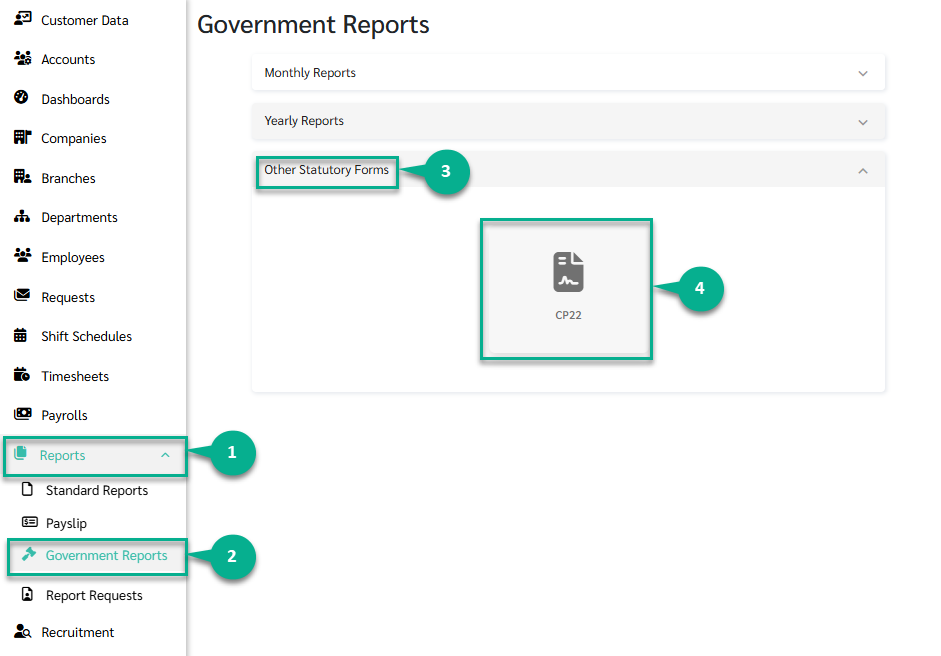Go to Accounts menu item

[x=68, y=59]
